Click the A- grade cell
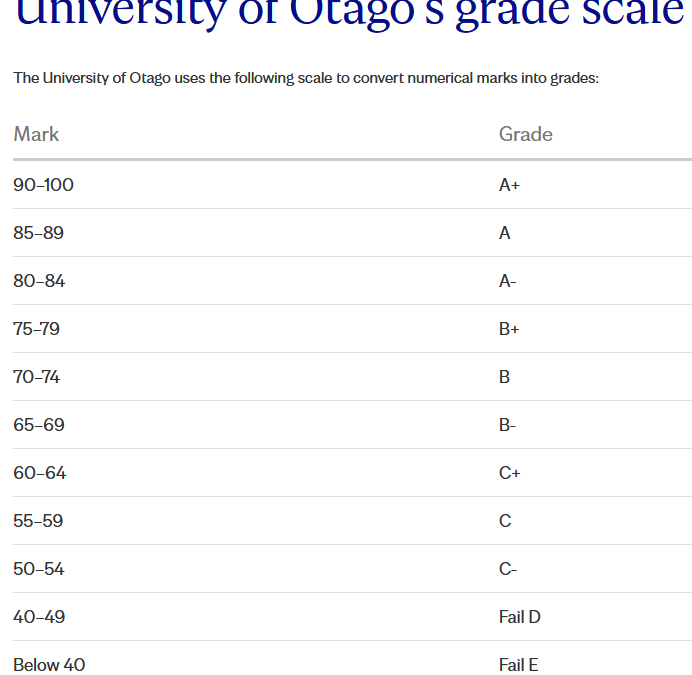The height and width of the screenshot is (675, 692). [x=507, y=281]
